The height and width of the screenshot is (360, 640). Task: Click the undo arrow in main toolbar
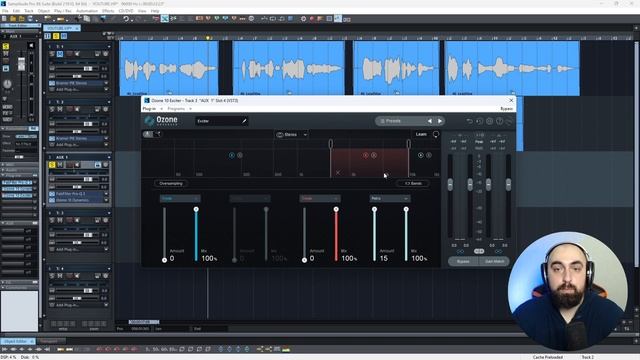click(x=127, y=19)
